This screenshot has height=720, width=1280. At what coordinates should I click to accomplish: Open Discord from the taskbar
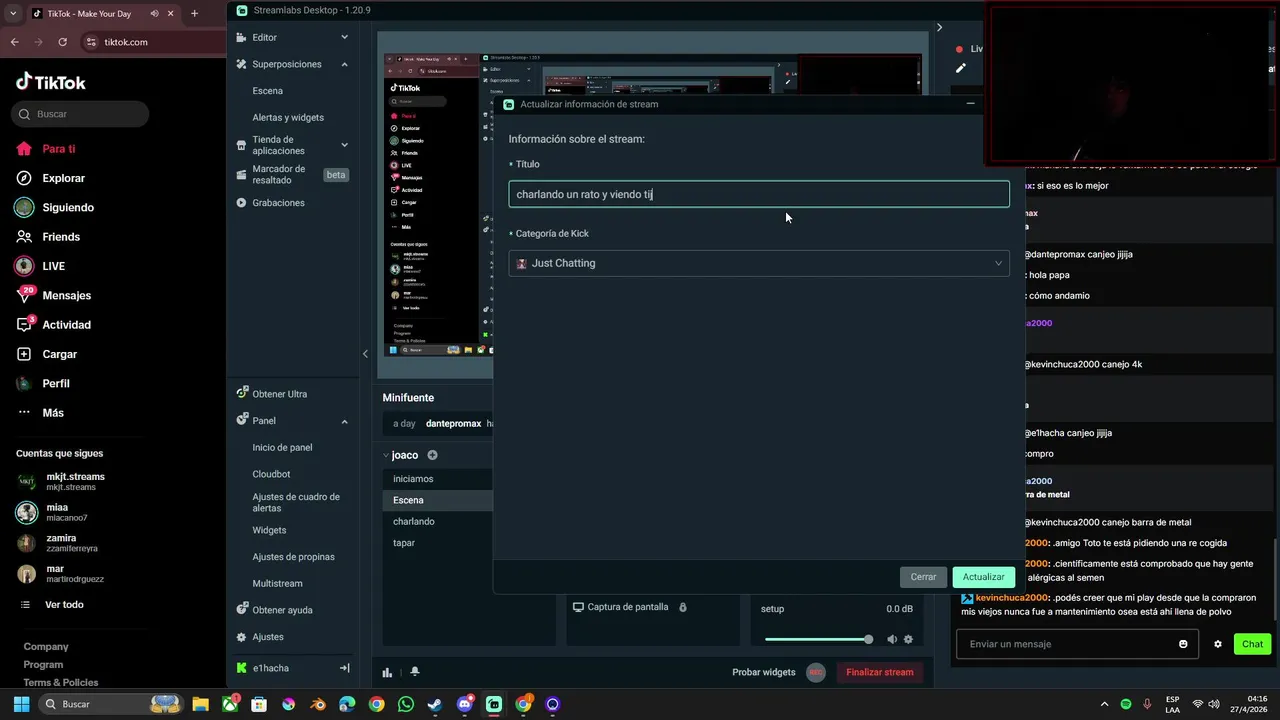point(465,704)
